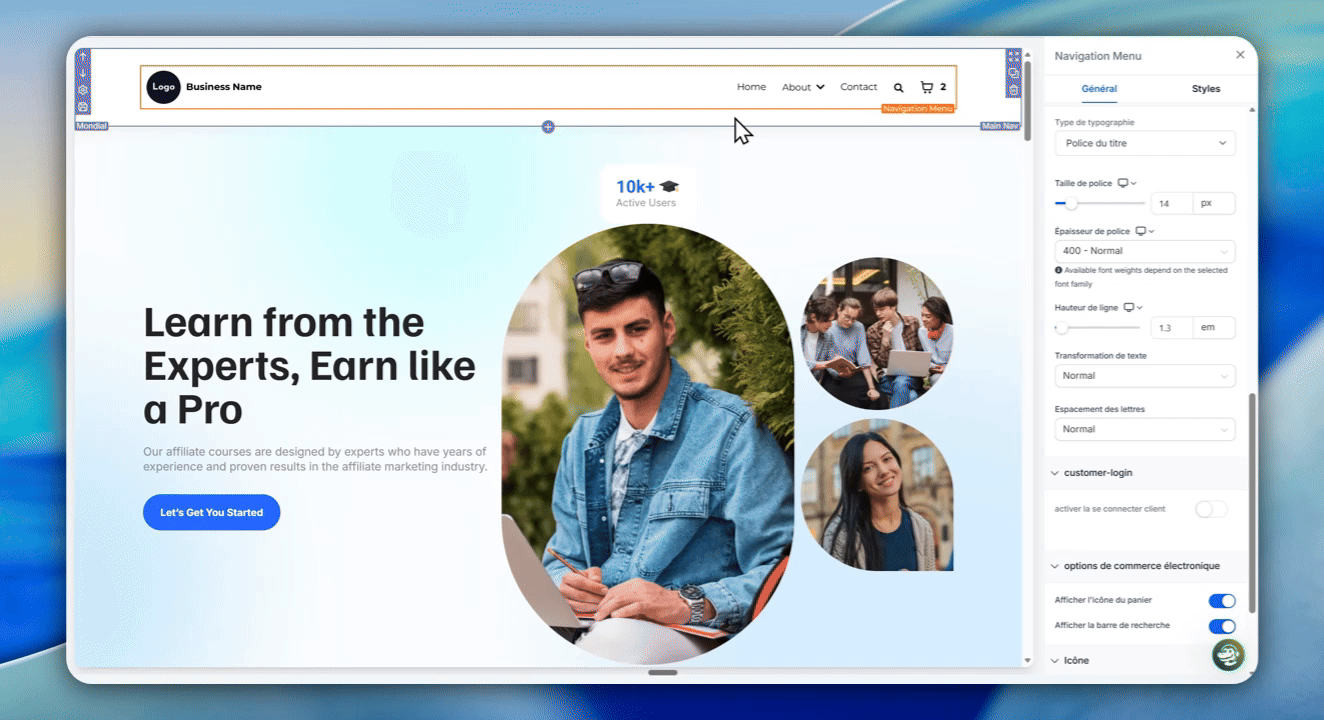Click the 'Let's Get You Started' button
Viewport: 1324px width, 720px height.
click(211, 512)
